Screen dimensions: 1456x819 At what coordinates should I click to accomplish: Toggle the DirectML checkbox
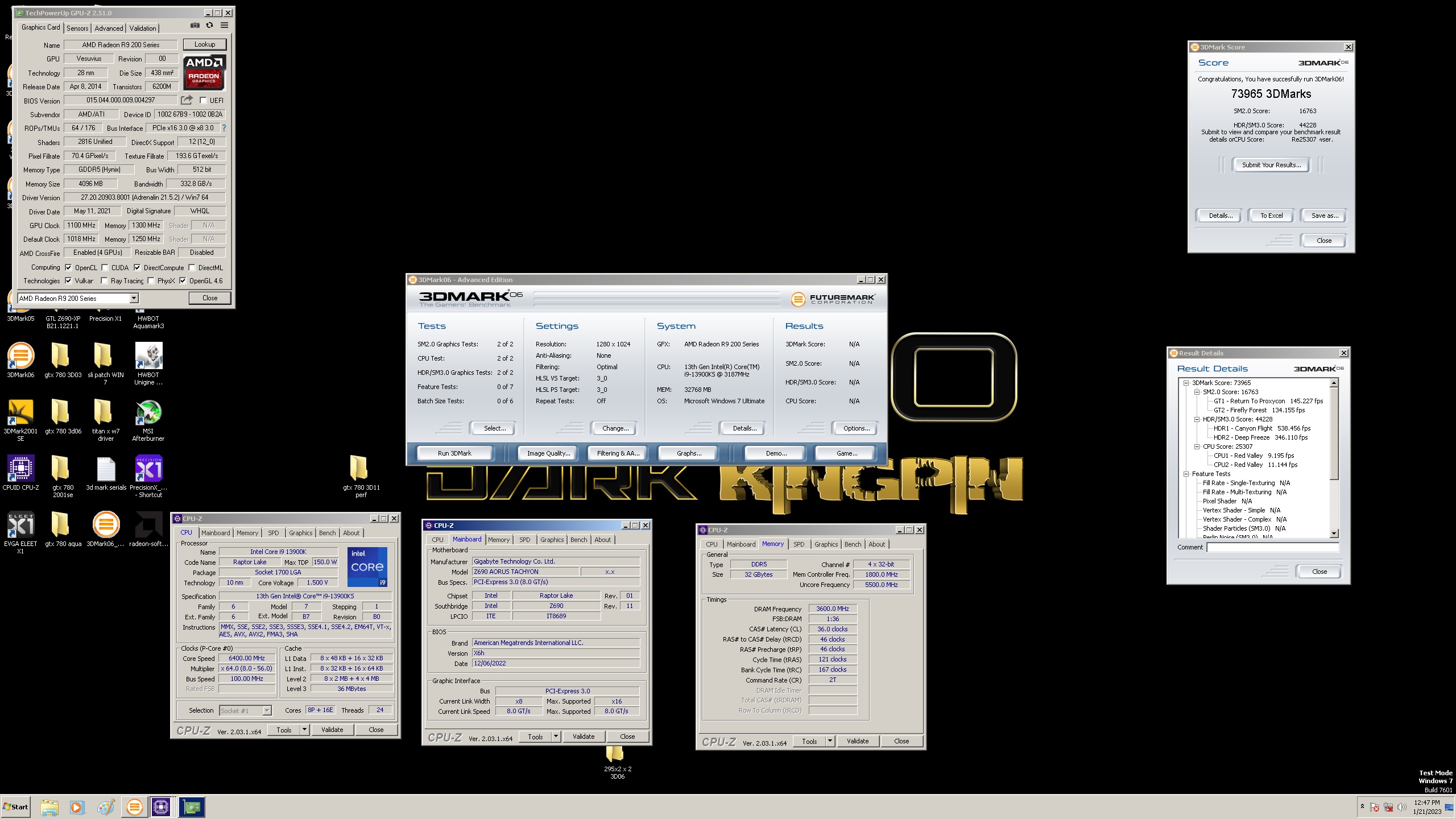tap(192, 267)
